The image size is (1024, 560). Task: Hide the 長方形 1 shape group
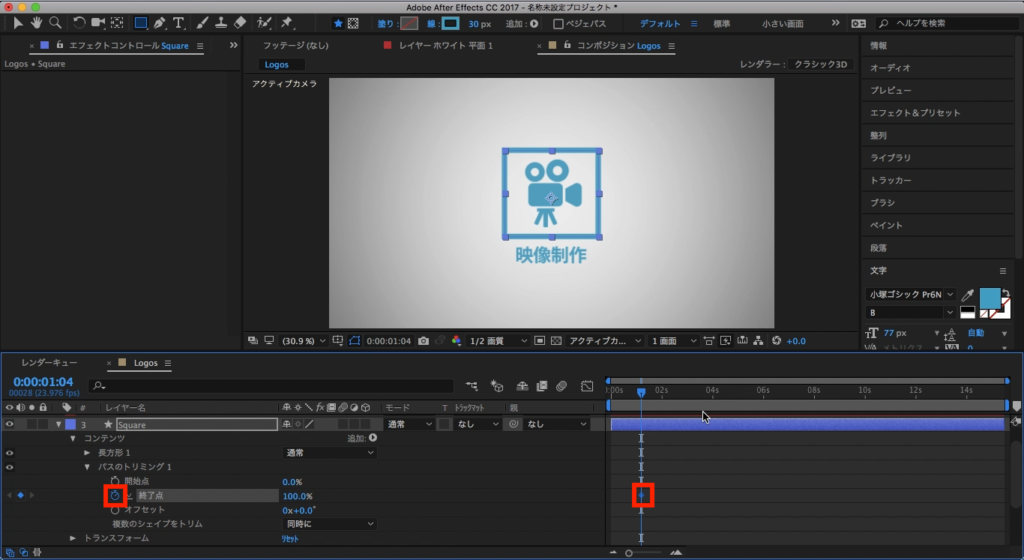10,453
